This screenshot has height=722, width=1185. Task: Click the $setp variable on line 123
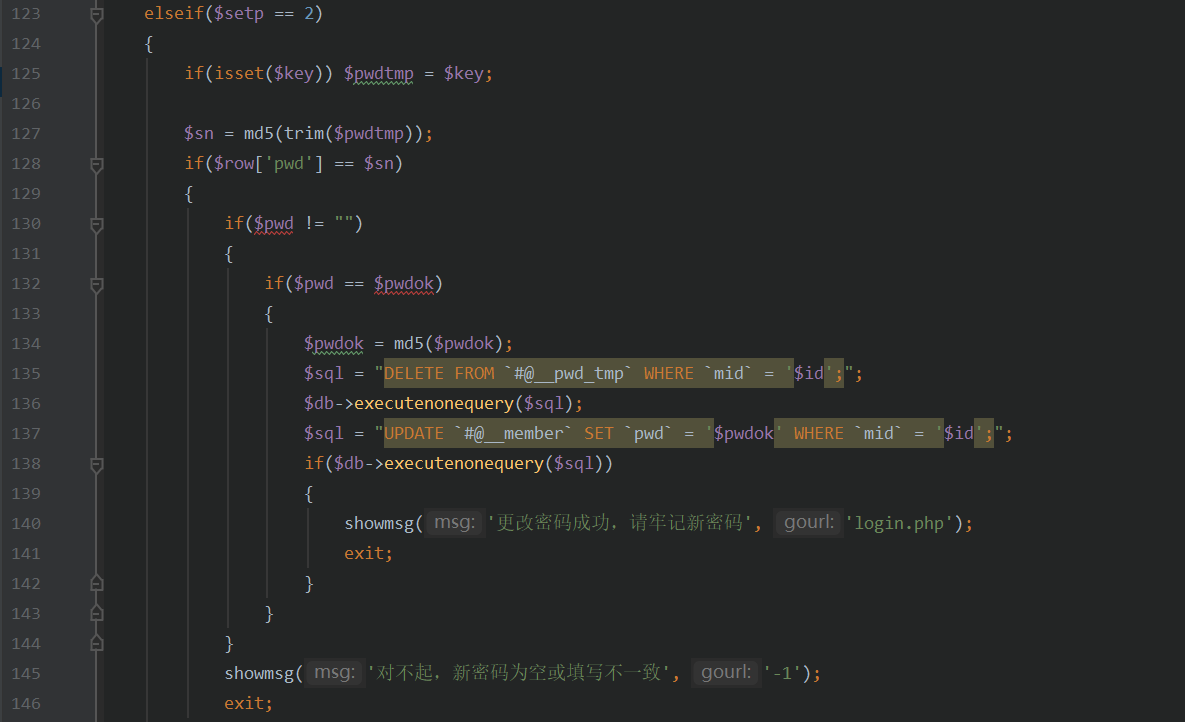coord(239,14)
